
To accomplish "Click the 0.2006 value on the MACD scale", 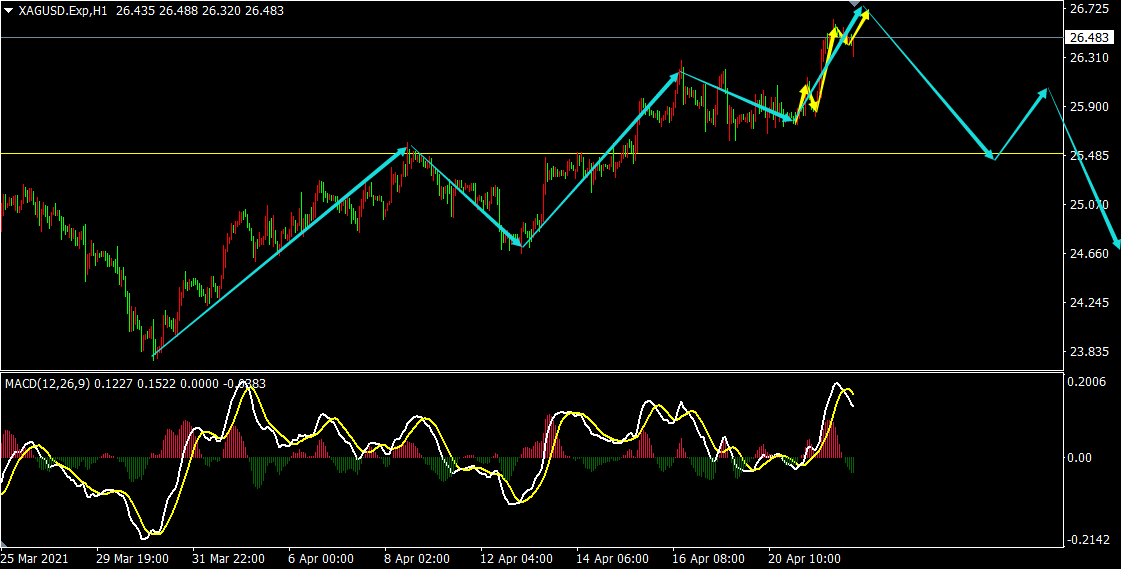I will pos(1089,382).
